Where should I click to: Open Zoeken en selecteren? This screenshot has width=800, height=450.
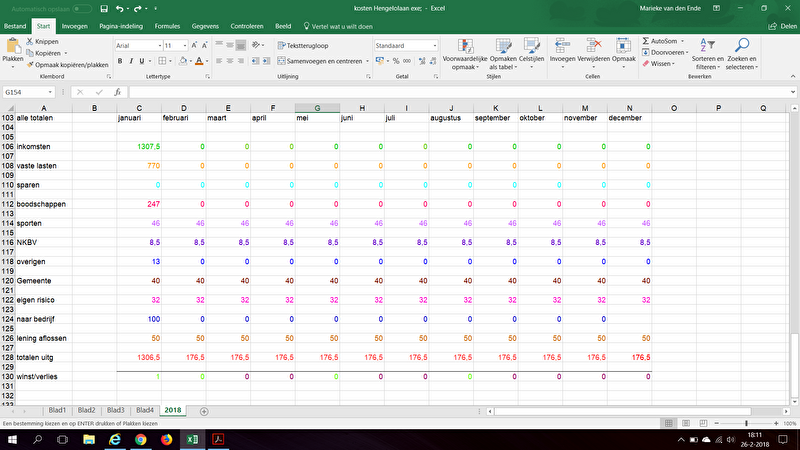point(741,55)
